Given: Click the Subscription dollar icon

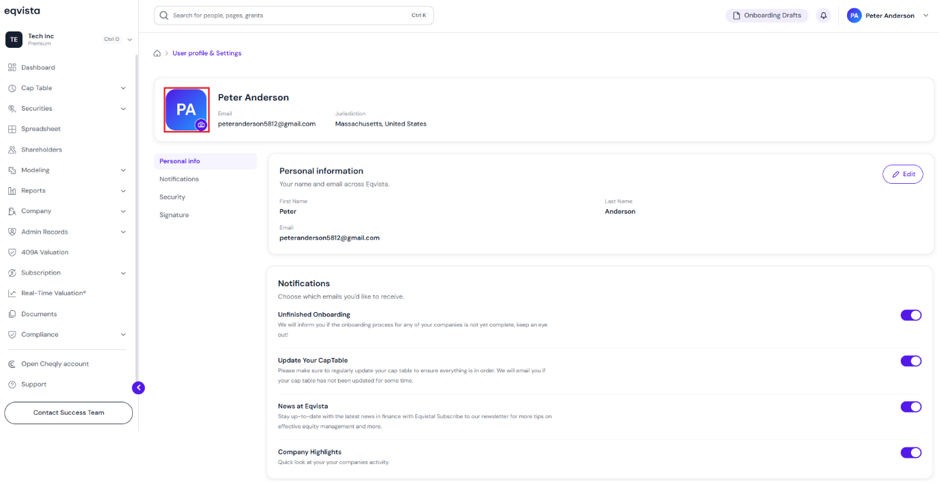Looking at the screenshot, I should pos(12,273).
